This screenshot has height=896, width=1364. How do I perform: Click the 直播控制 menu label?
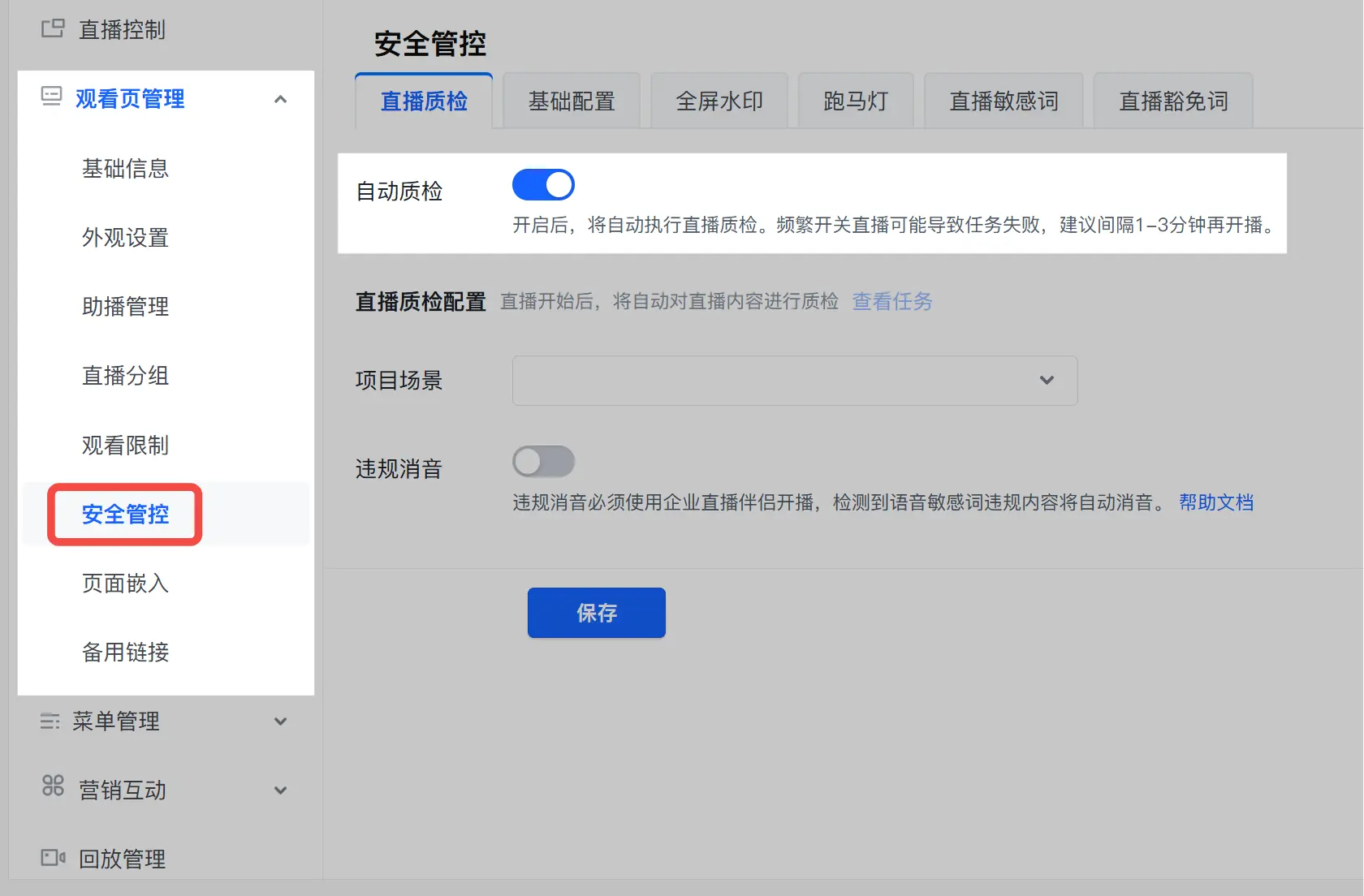[x=122, y=30]
